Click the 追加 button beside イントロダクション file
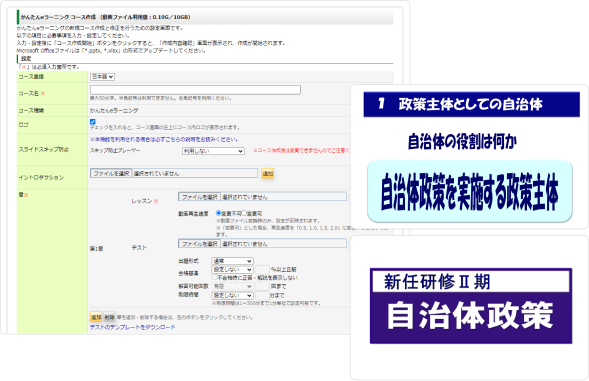Image resolution: width=589 pixels, height=381 pixels. click(x=267, y=173)
